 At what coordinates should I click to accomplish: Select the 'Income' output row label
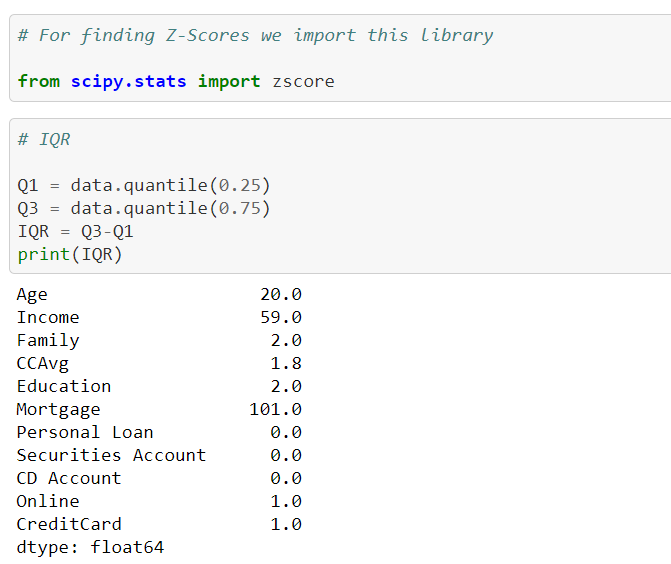pos(48,318)
